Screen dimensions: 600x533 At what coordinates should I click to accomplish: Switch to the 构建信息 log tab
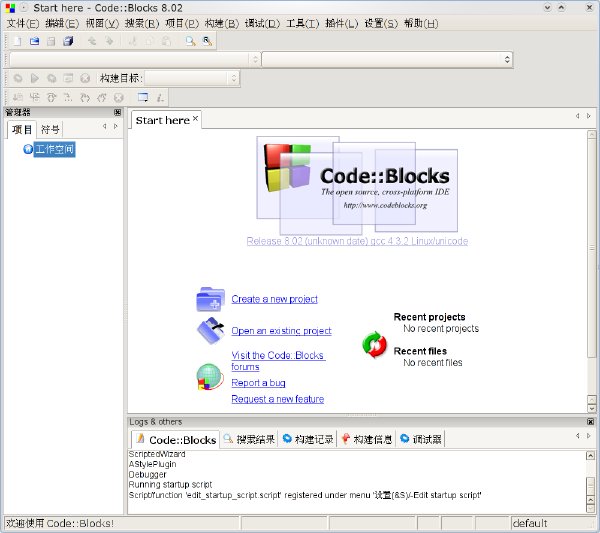pos(366,439)
